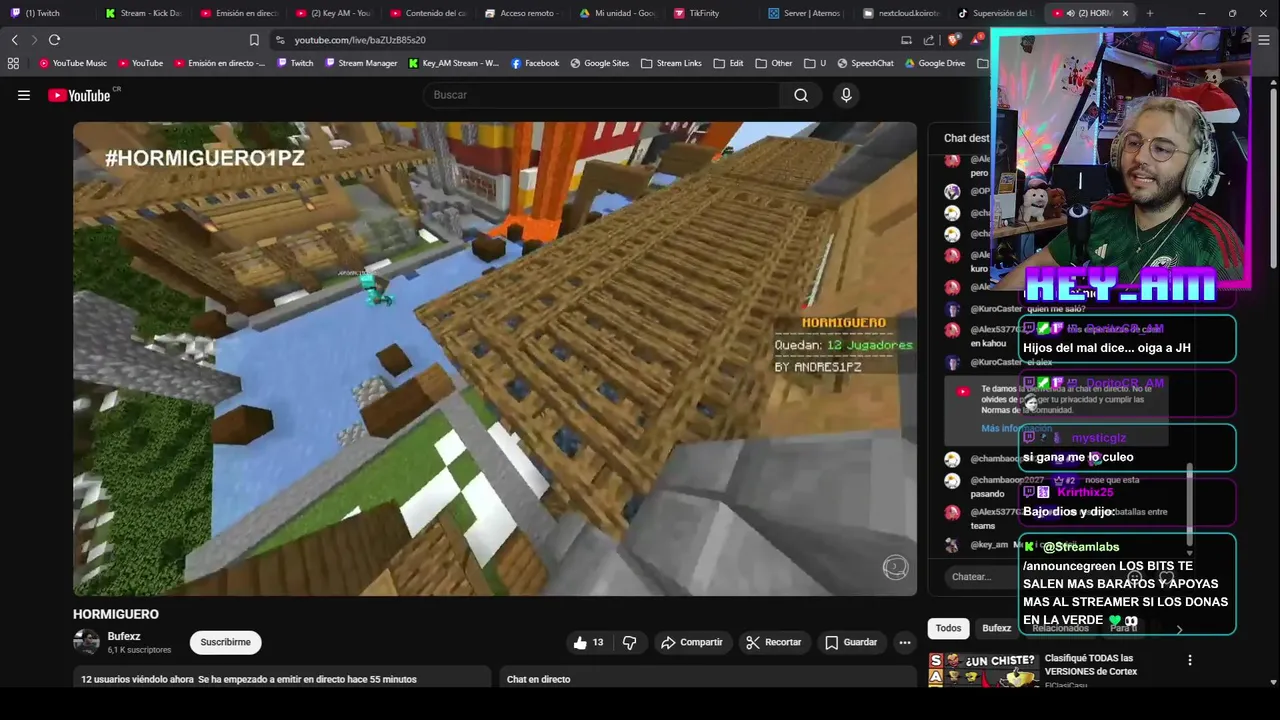
Task: Open the Recortar clip button
Action: tap(774, 642)
